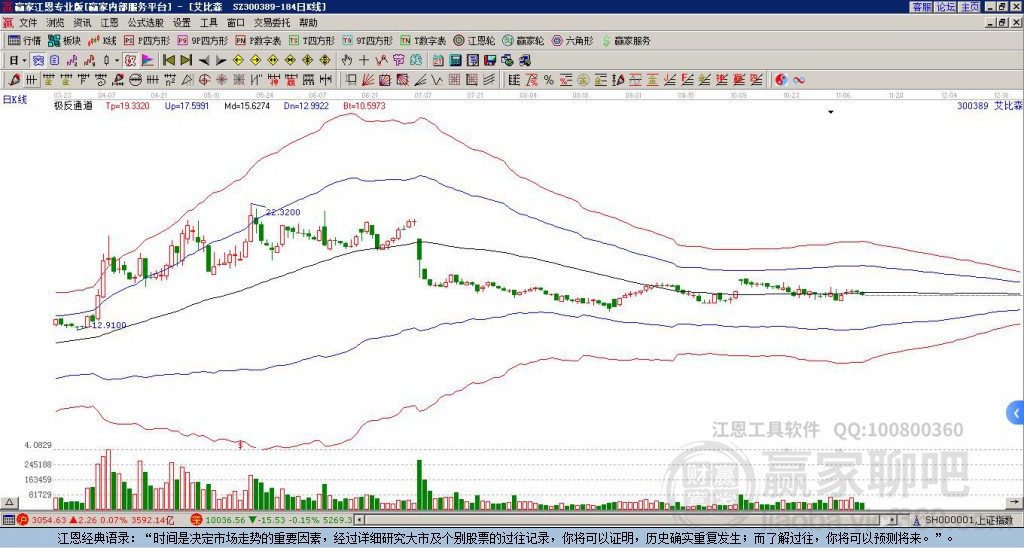Open the 交易委托 menu
The height and width of the screenshot is (548, 1024).
point(272,23)
